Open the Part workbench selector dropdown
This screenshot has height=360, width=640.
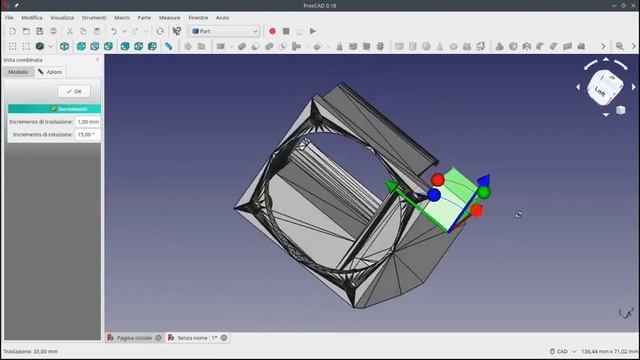[224, 31]
